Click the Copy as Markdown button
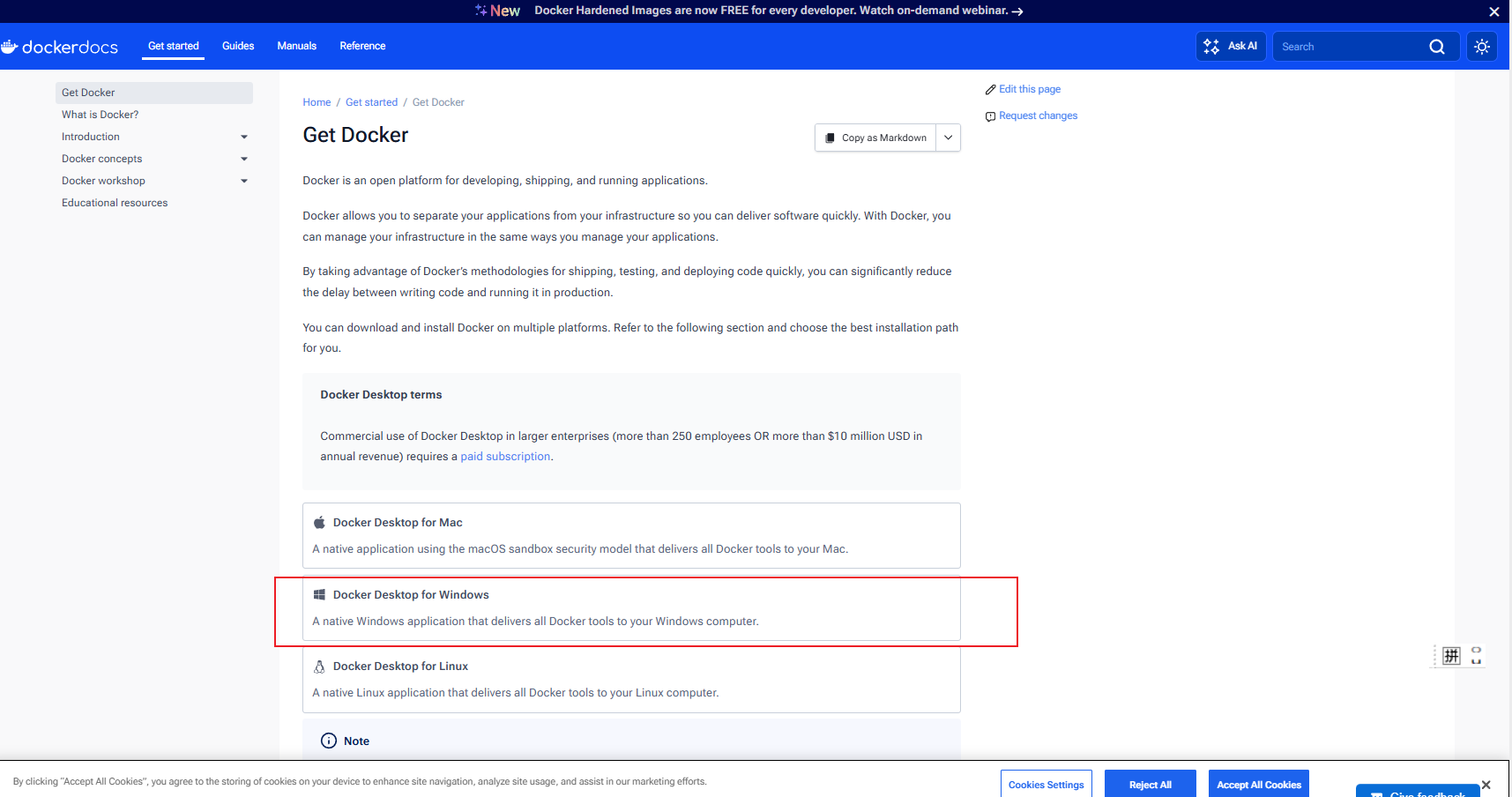The height and width of the screenshot is (797, 1512). tap(875, 138)
